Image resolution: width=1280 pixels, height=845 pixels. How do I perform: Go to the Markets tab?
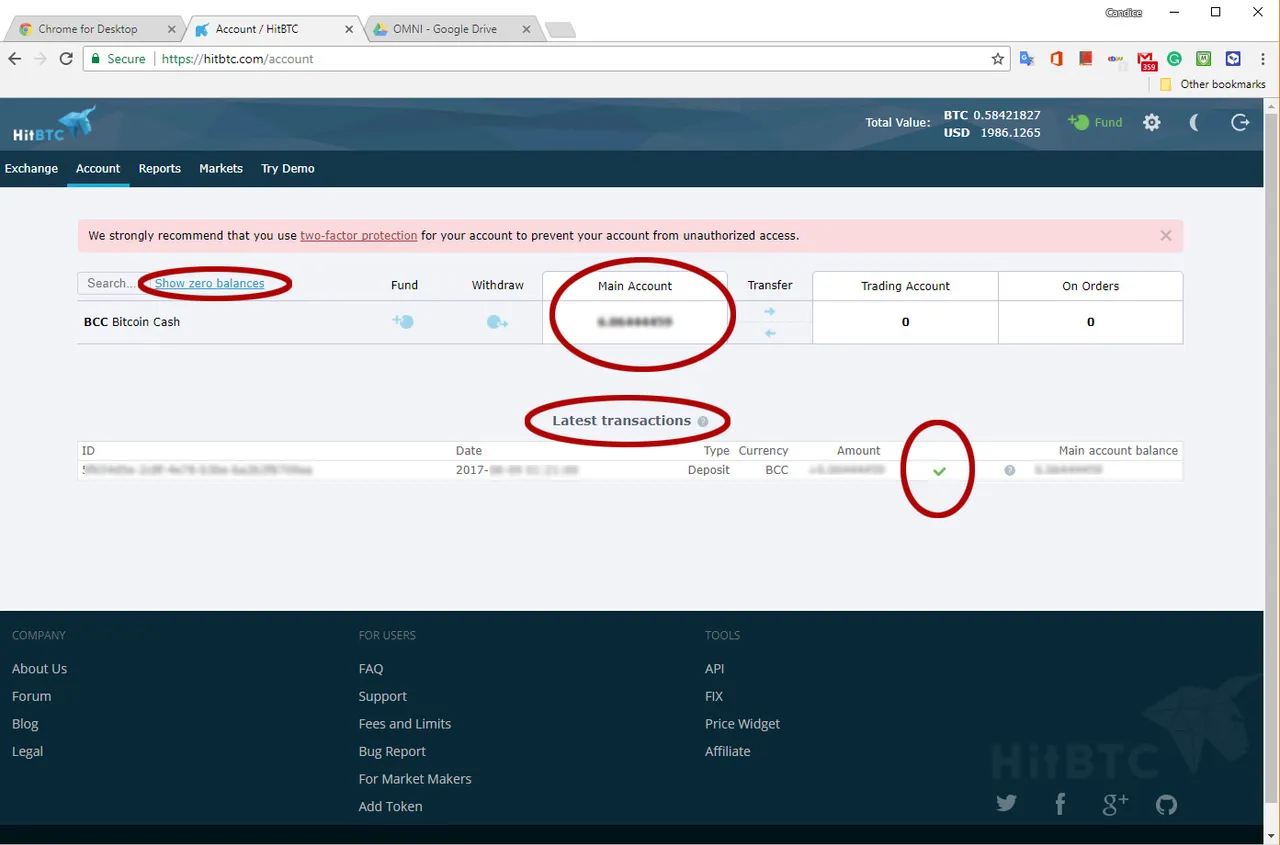click(x=221, y=168)
